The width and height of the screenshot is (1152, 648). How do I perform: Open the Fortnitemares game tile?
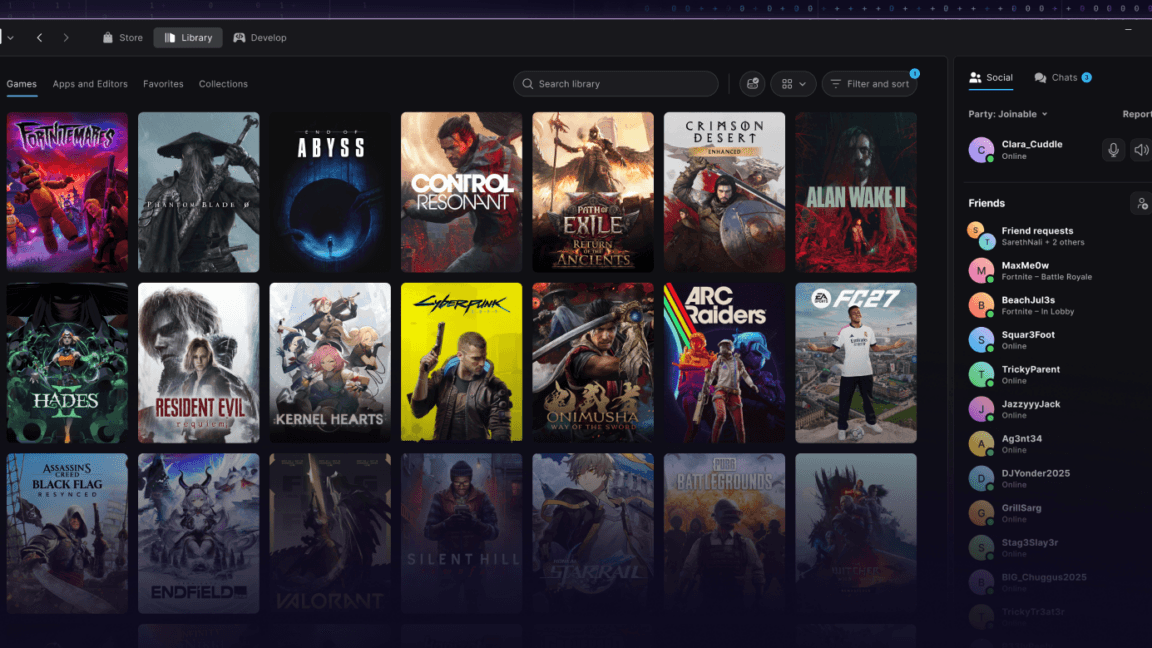tap(67, 192)
